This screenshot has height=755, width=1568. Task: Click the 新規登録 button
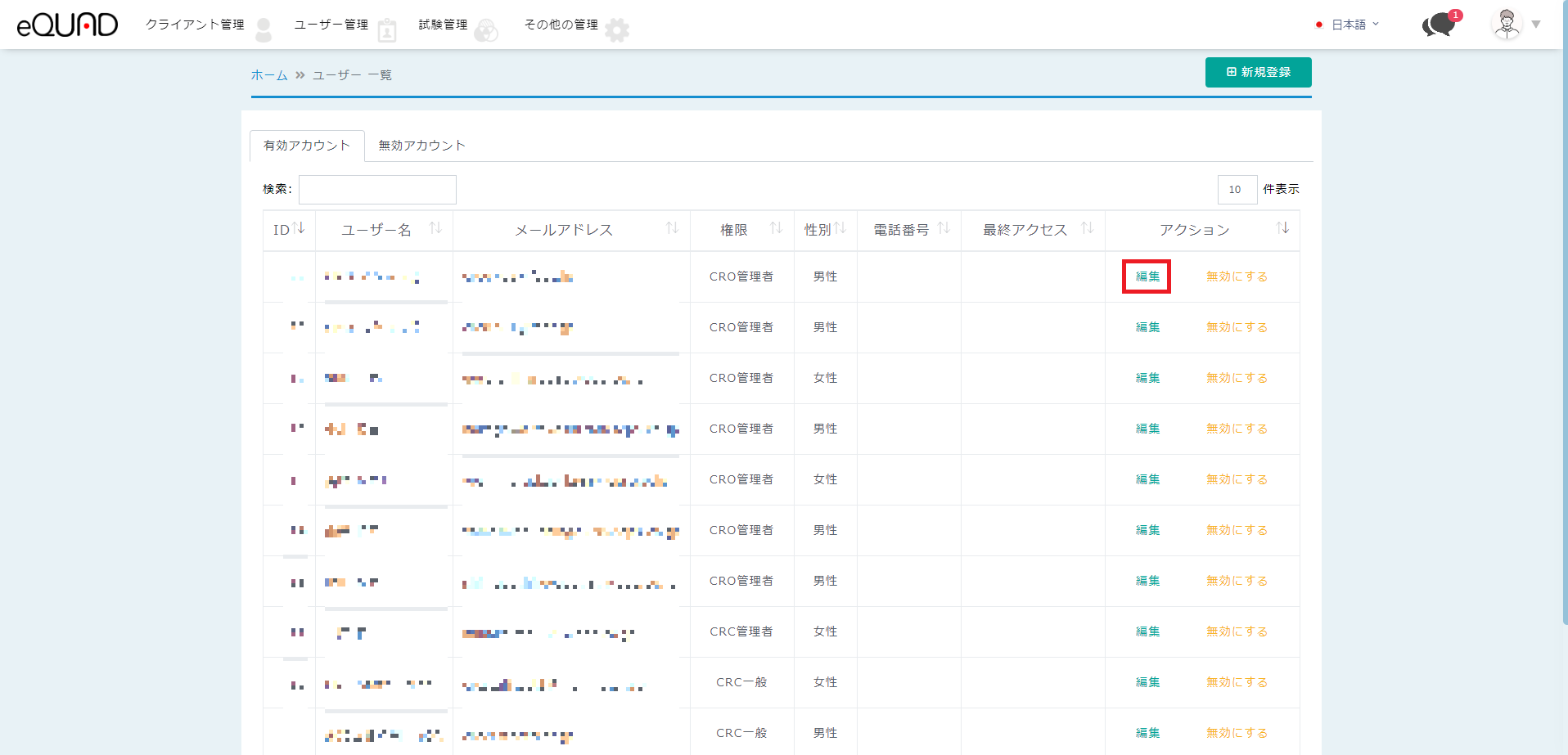(1258, 72)
